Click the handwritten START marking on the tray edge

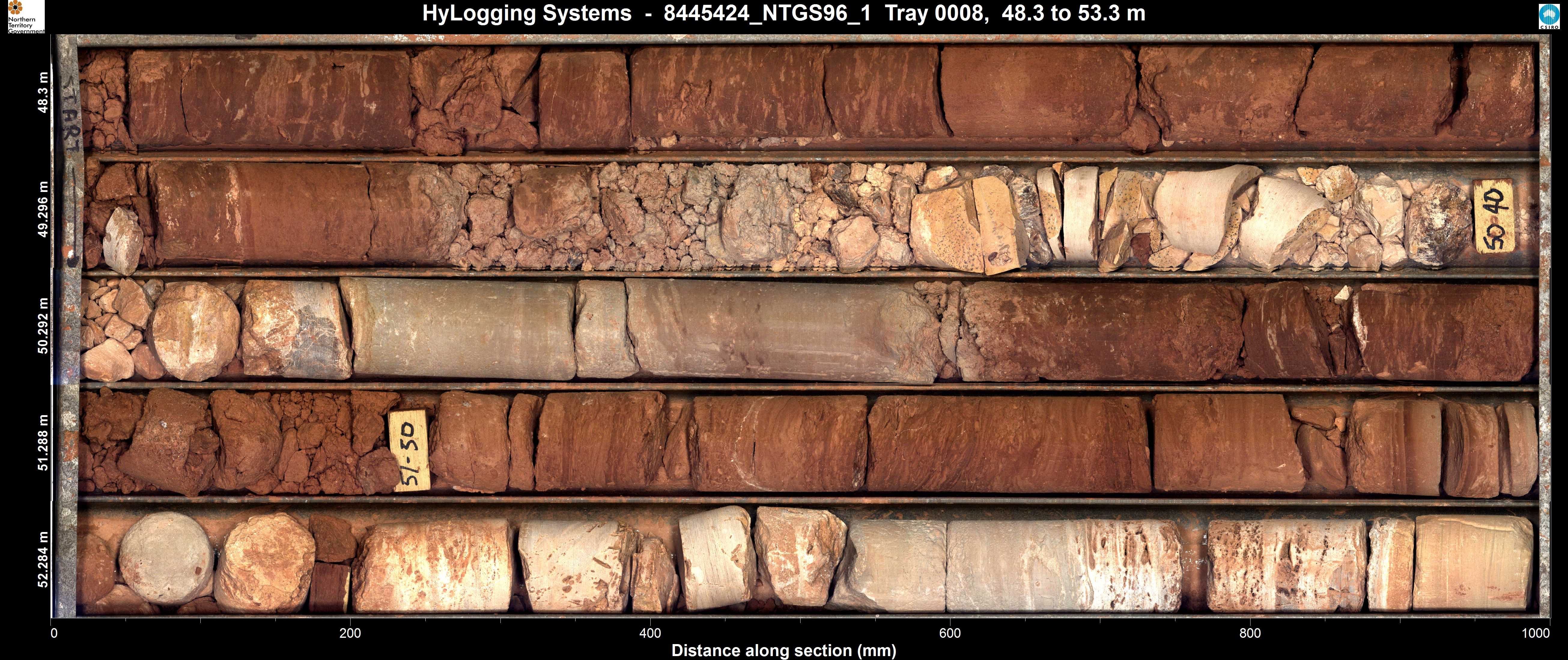[x=72, y=114]
